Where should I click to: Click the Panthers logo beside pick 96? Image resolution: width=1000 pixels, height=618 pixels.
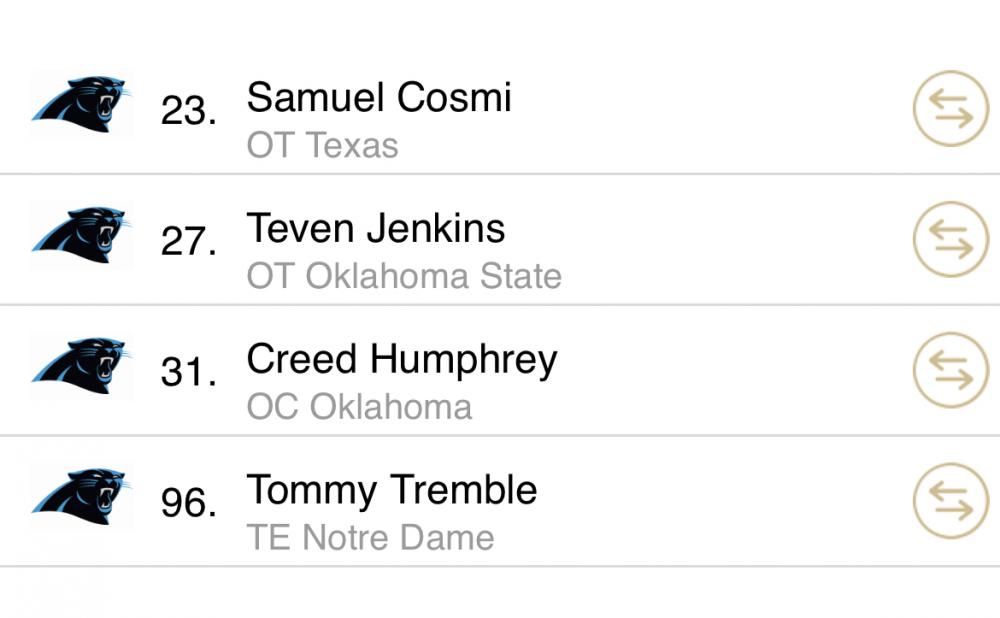click(81, 496)
